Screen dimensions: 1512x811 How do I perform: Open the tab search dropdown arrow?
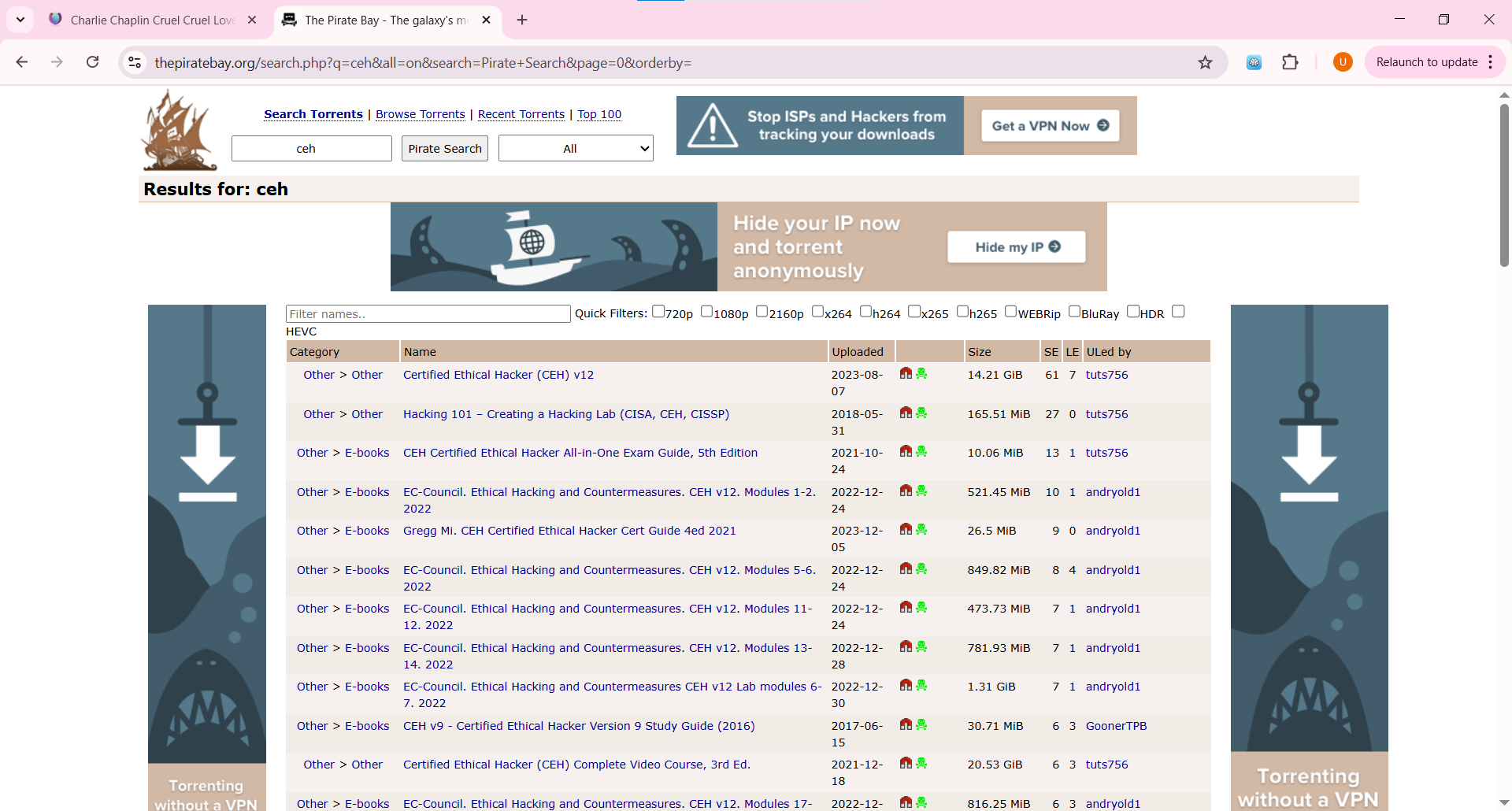20,20
